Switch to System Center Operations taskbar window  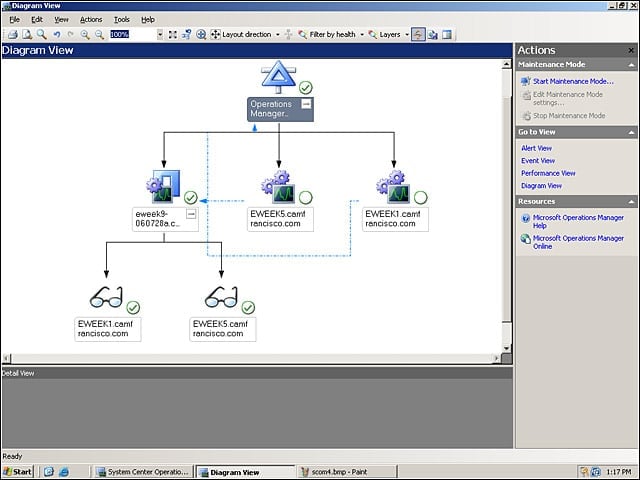pyautogui.click(x=143, y=472)
